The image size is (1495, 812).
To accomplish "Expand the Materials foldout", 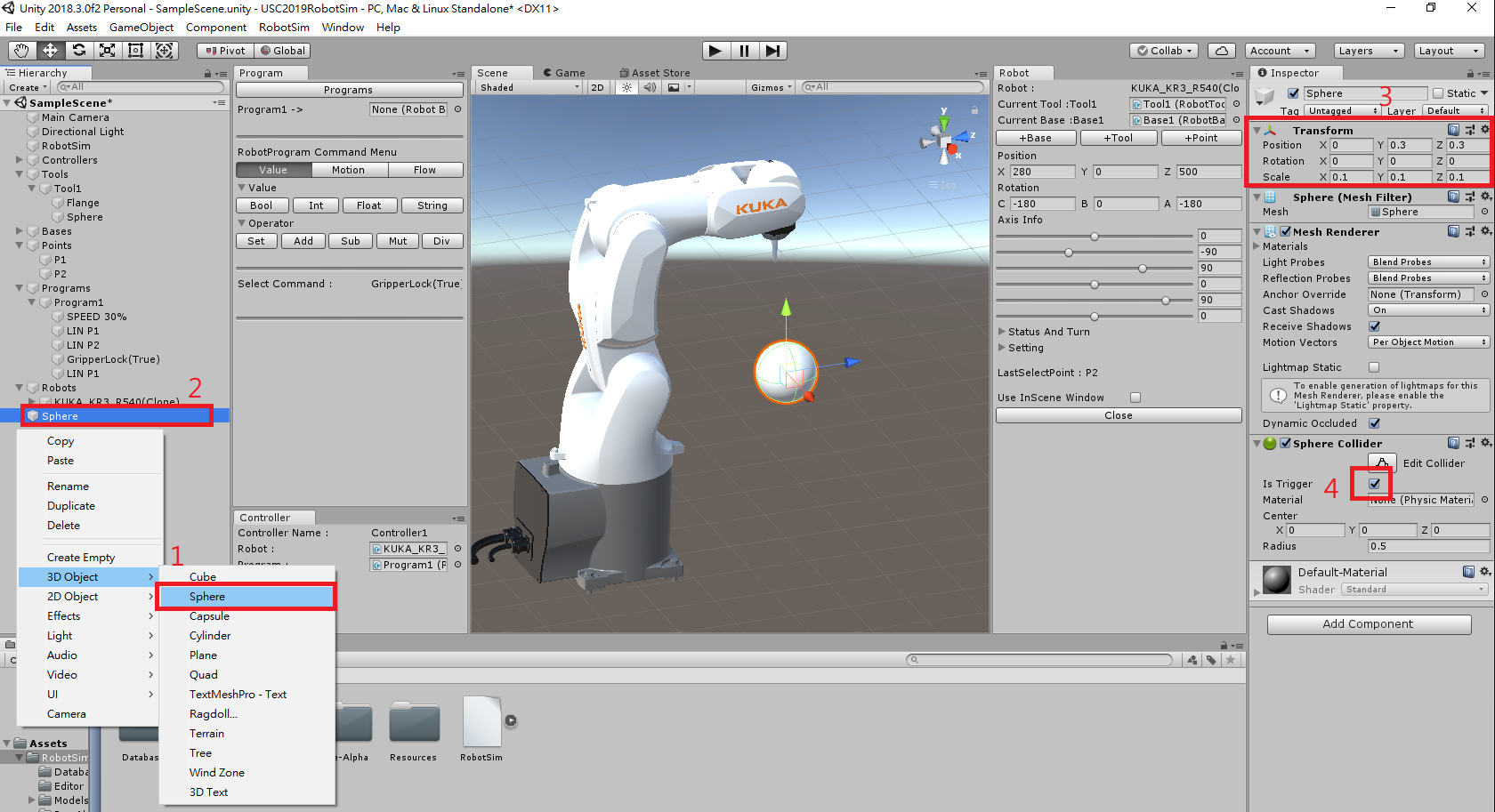I will [1257, 246].
